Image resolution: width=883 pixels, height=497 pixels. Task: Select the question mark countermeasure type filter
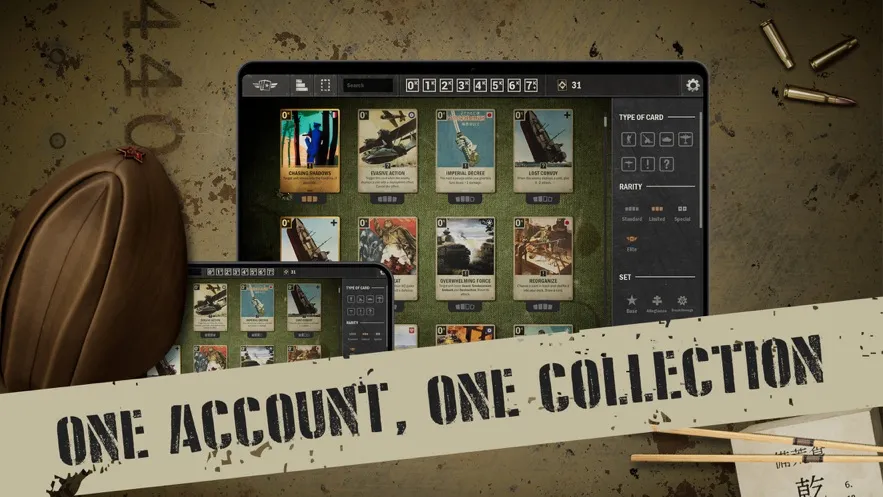tap(666, 164)
